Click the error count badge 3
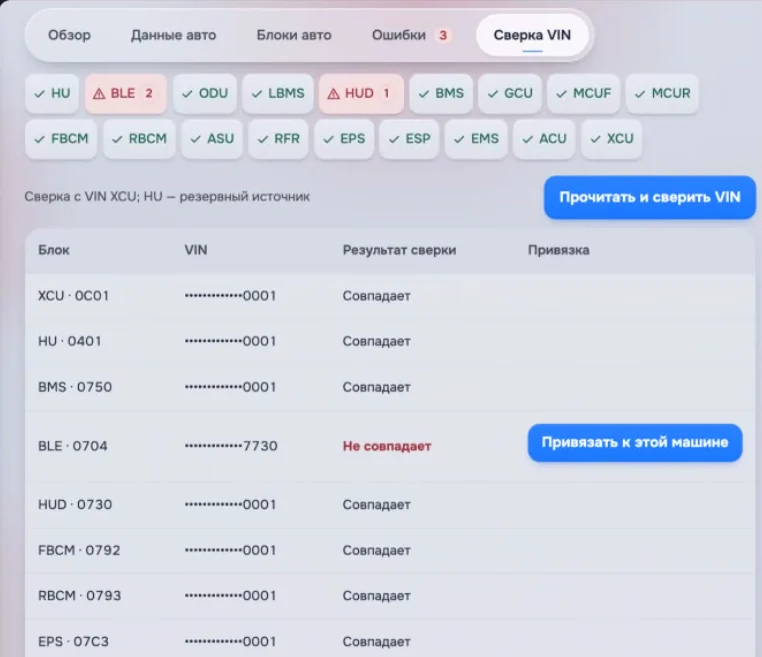This screenshot has height=657, width=762. click(x=443, y=35)
